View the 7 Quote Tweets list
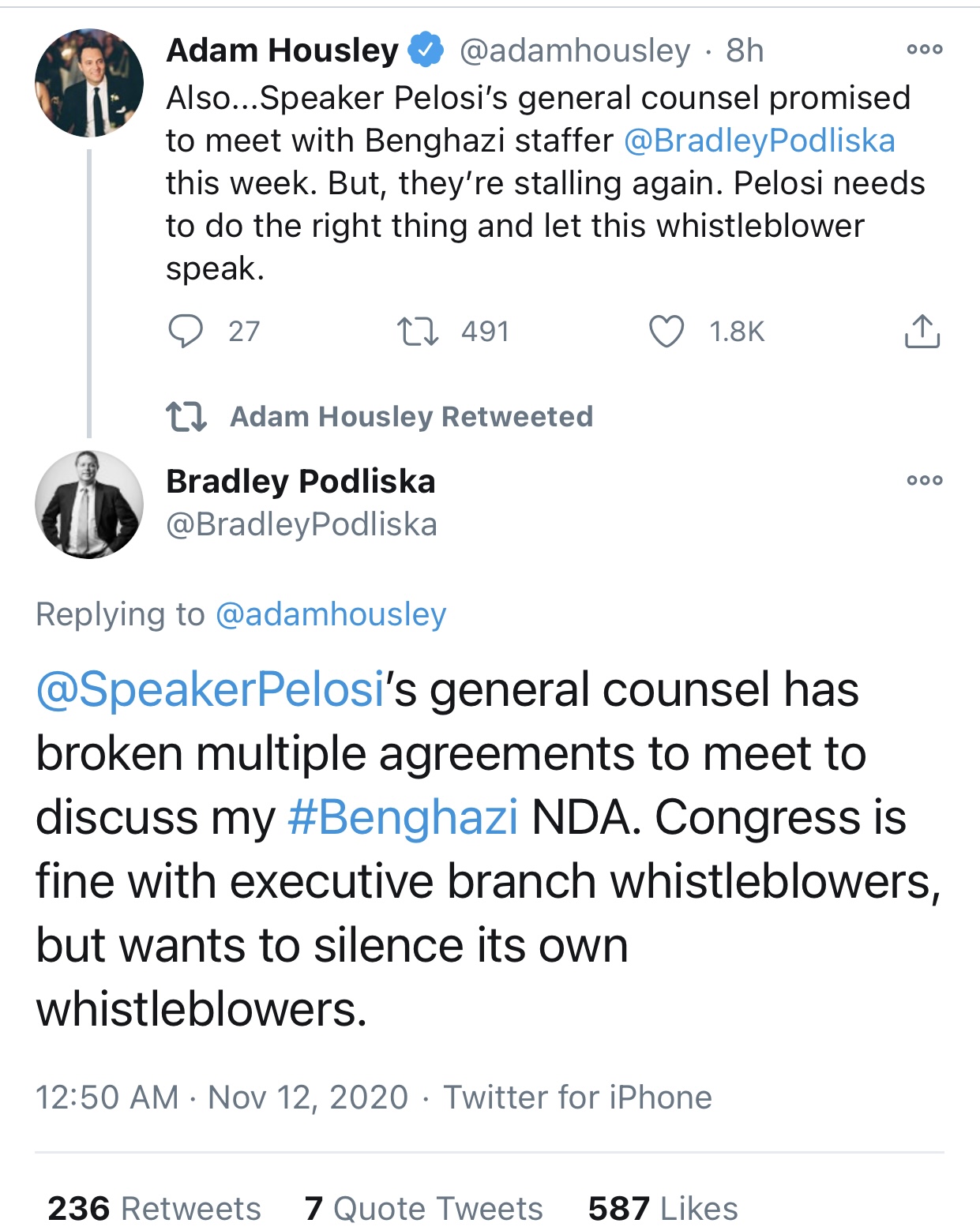980x1227 pixels. pyautogui.click(x=424, y=1207)
